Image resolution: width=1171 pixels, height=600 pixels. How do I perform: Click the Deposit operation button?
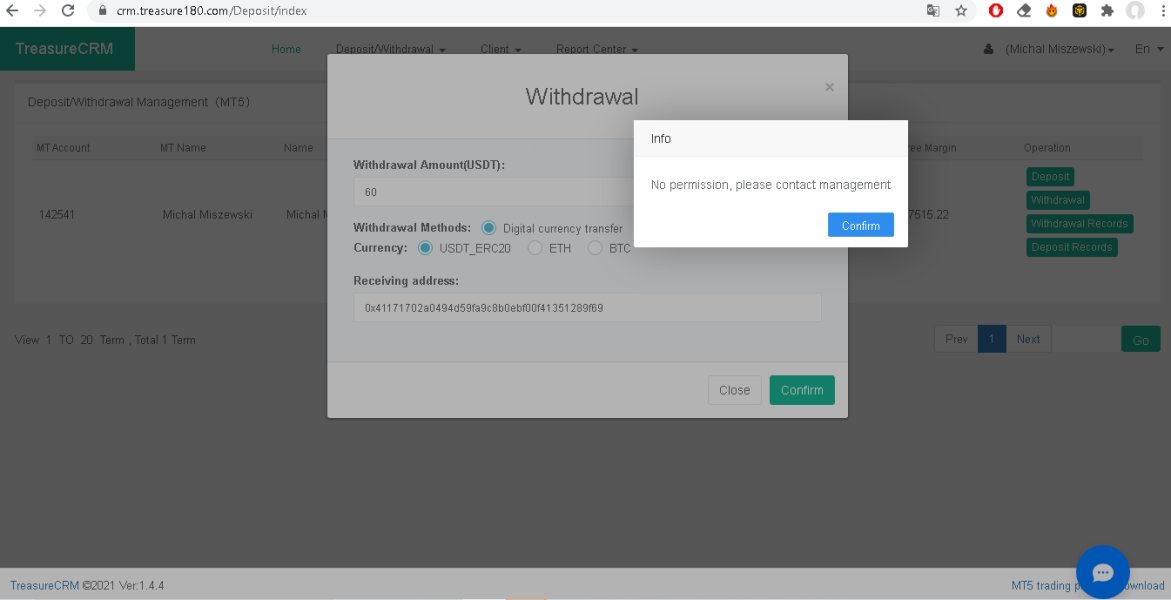(1050, 177)
